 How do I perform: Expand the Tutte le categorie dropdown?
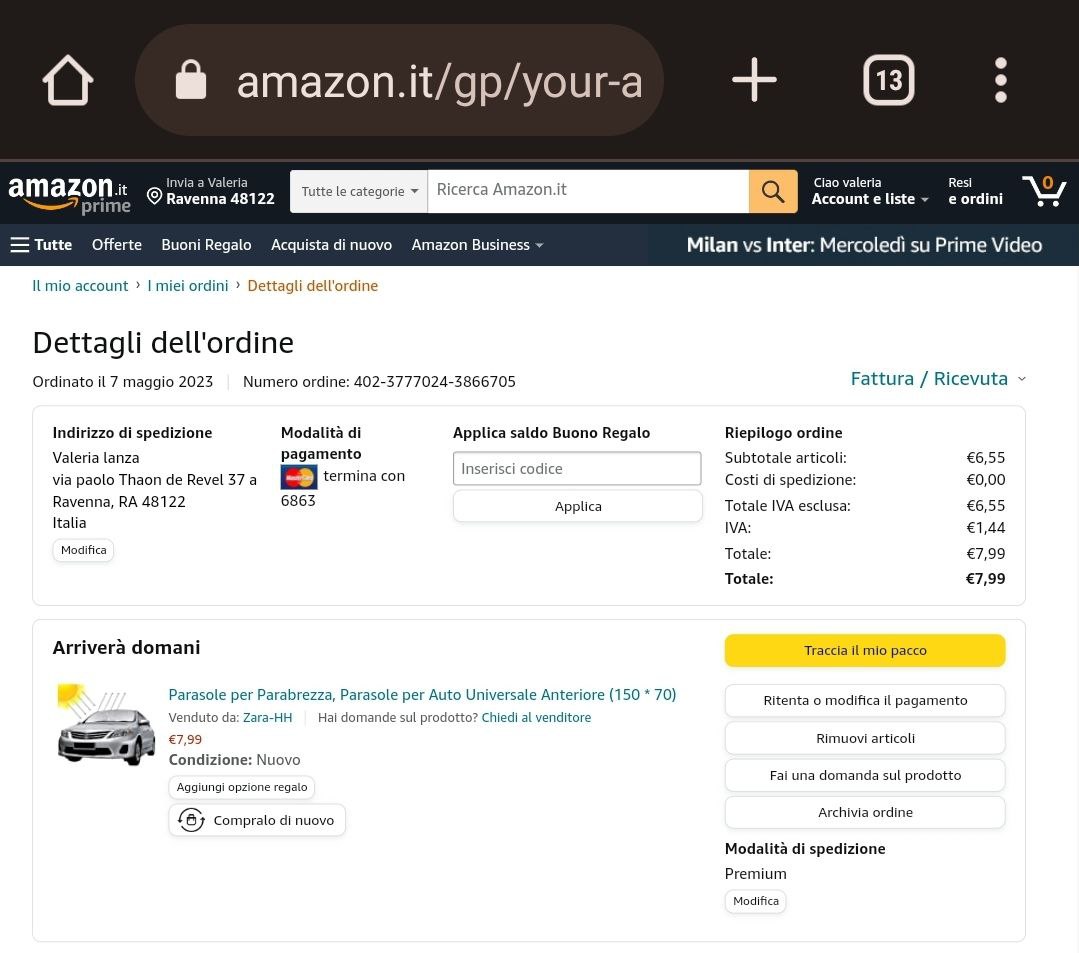pos(359,191)
